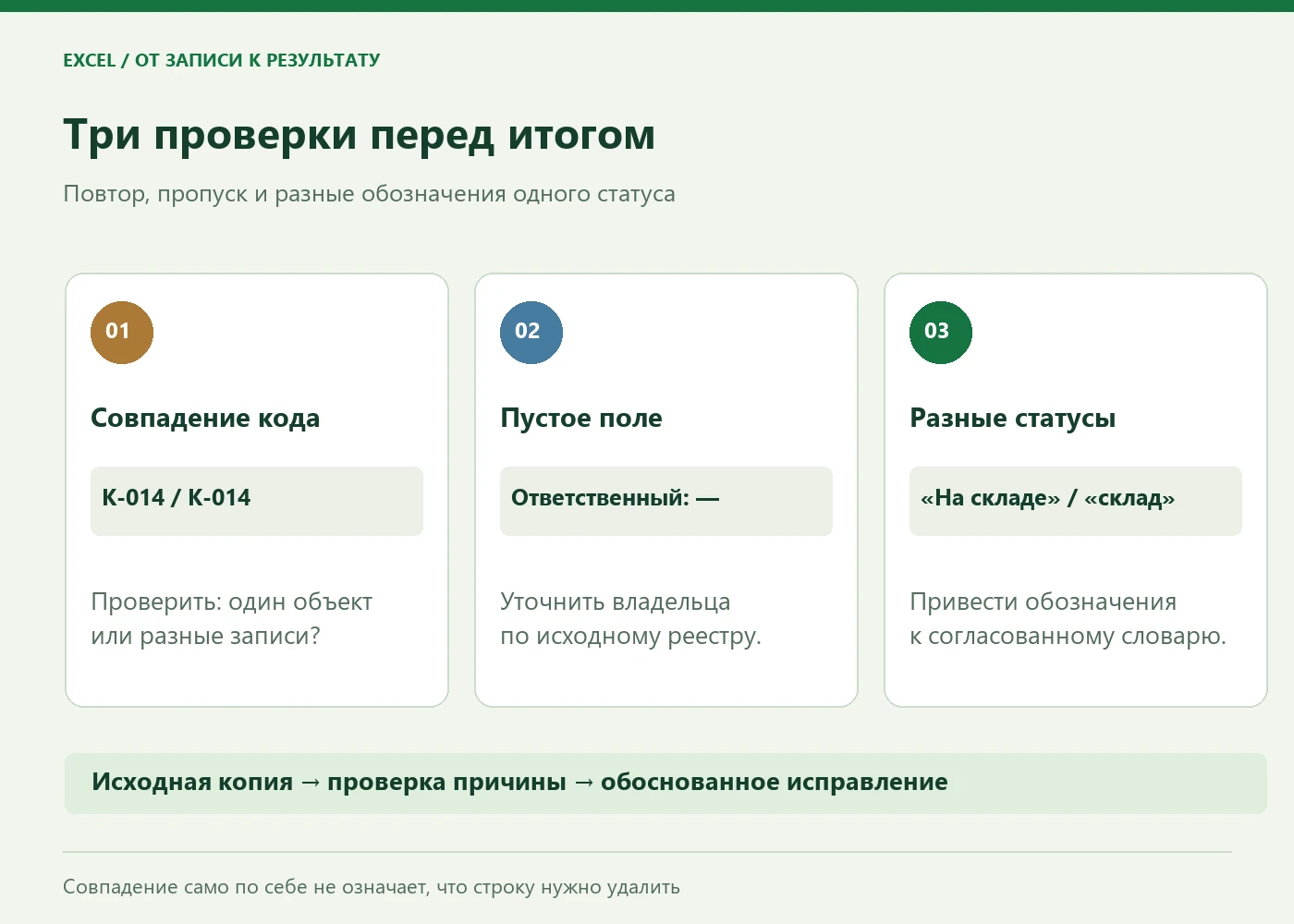The height and width of the screenshot is (924, 1294).
Task: Click the banner starting with "Исходная копия"
Action: click(x=665, y=784)
